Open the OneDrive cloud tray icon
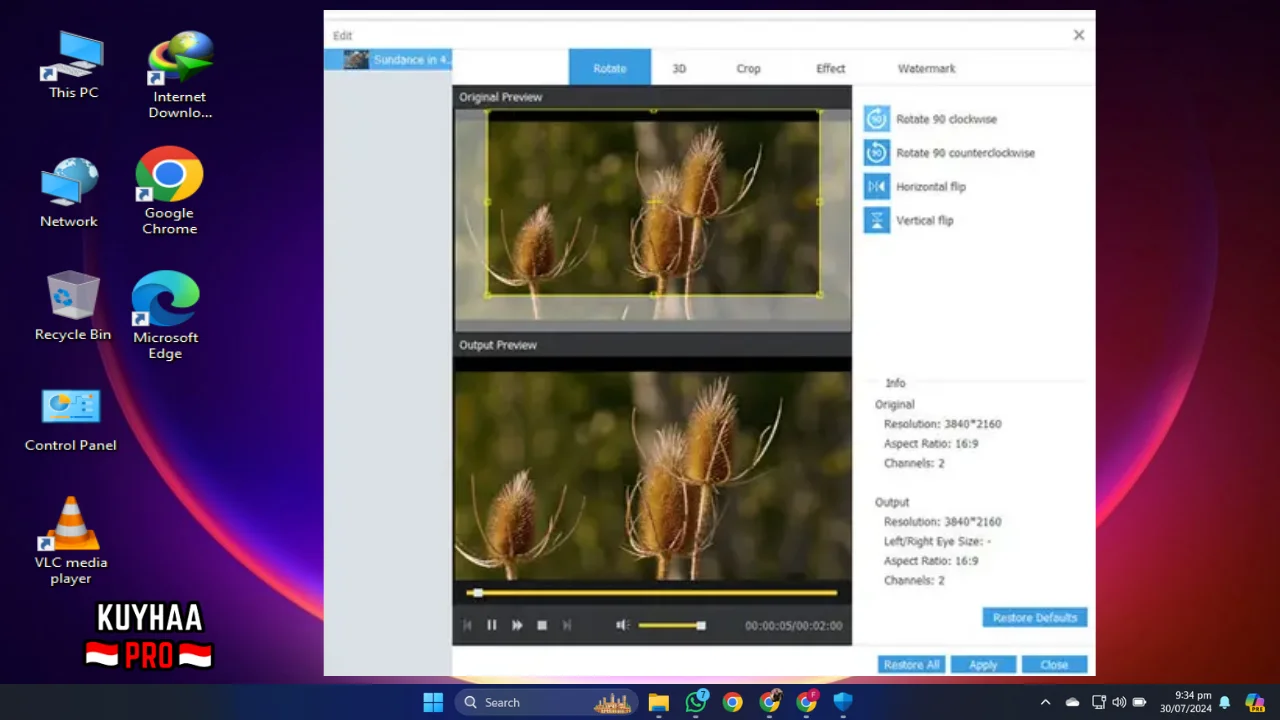Viewport: 1280px width, 720px height. click(1072, 702)
